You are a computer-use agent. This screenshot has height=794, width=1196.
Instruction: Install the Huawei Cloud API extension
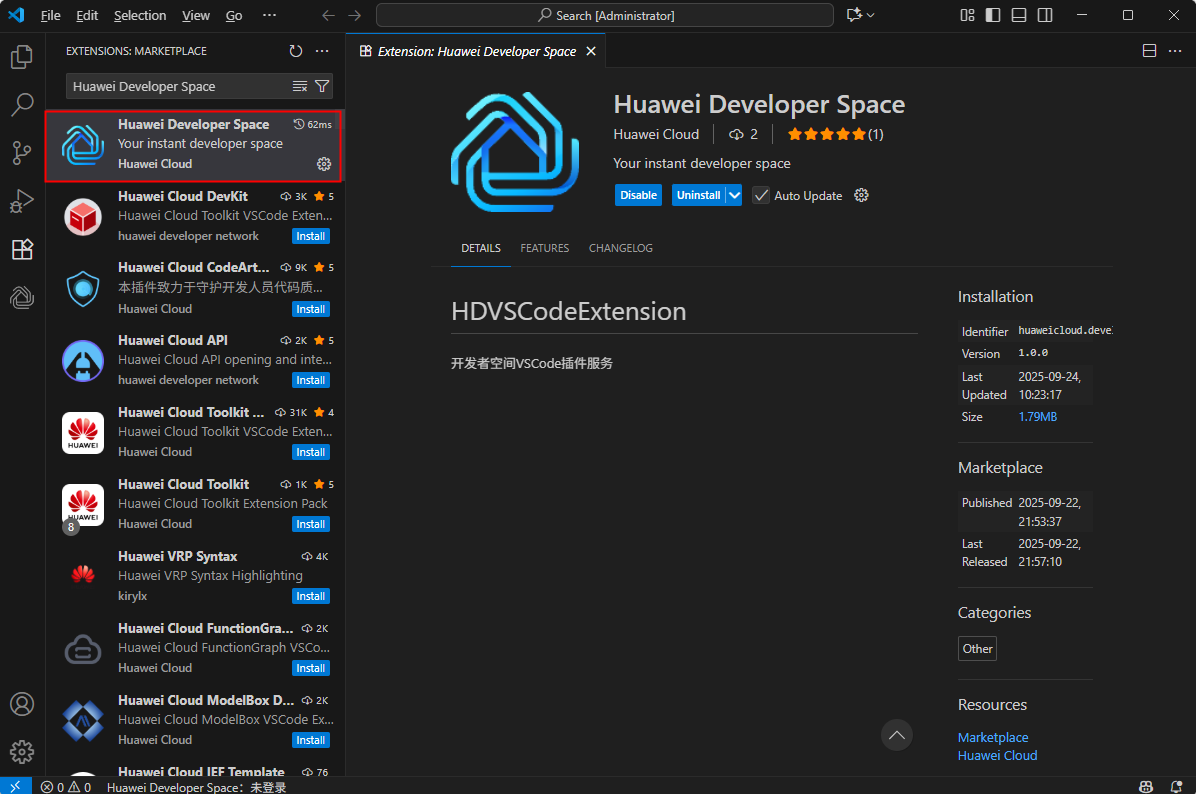(x=311, y=380)
